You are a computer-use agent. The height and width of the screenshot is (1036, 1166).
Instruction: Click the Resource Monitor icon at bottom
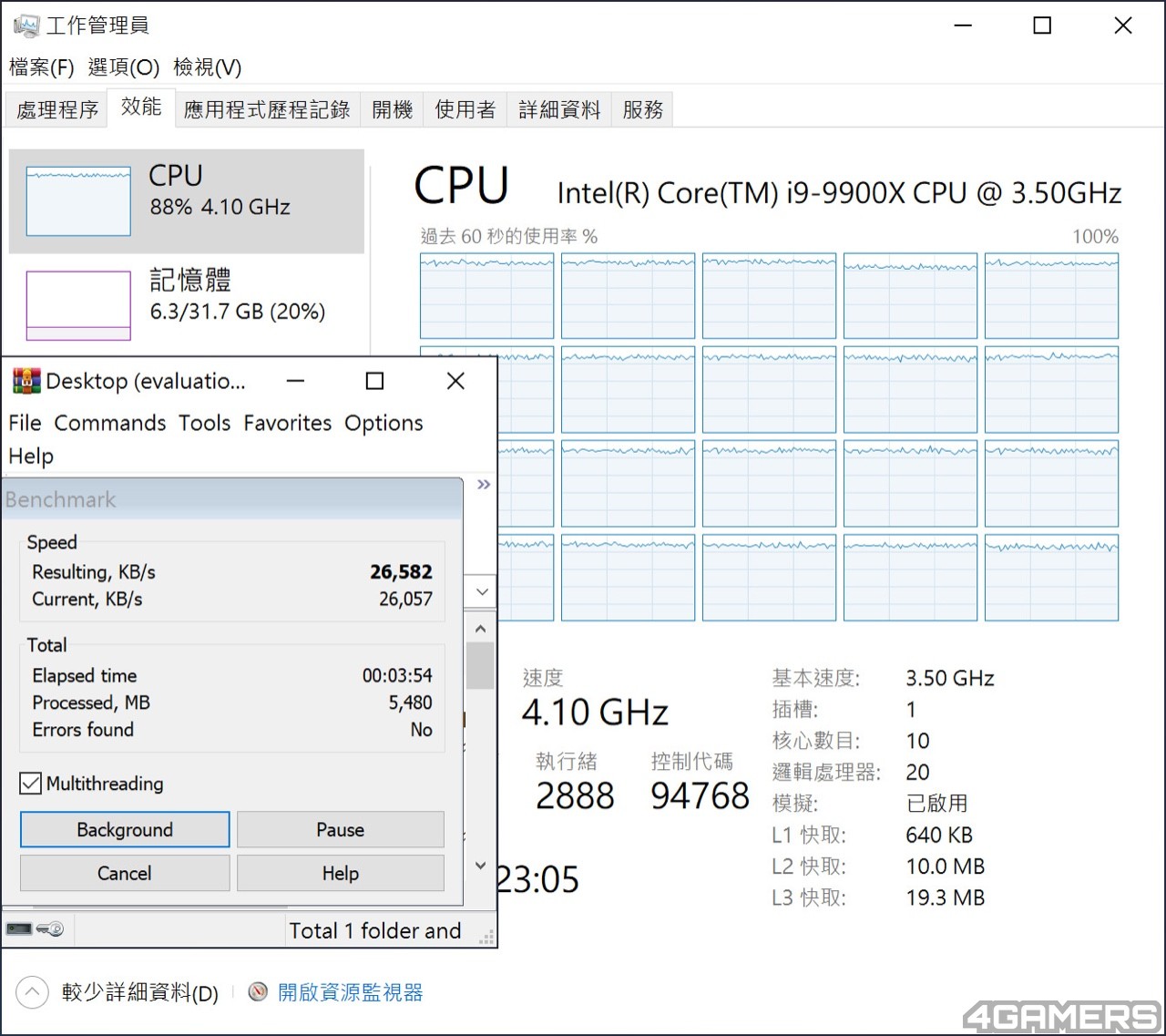pyautogui.click(x=258, y=991)
